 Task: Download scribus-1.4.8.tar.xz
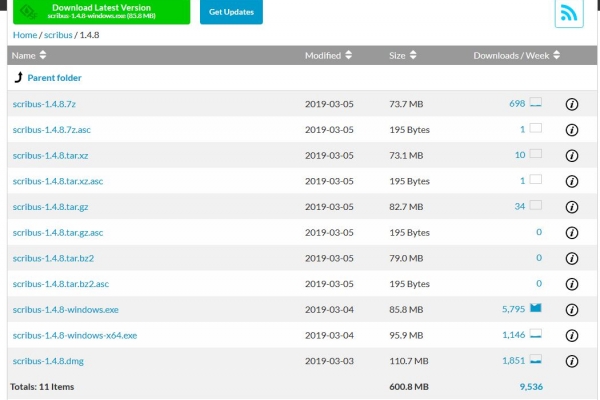click(x=50, y=155)
